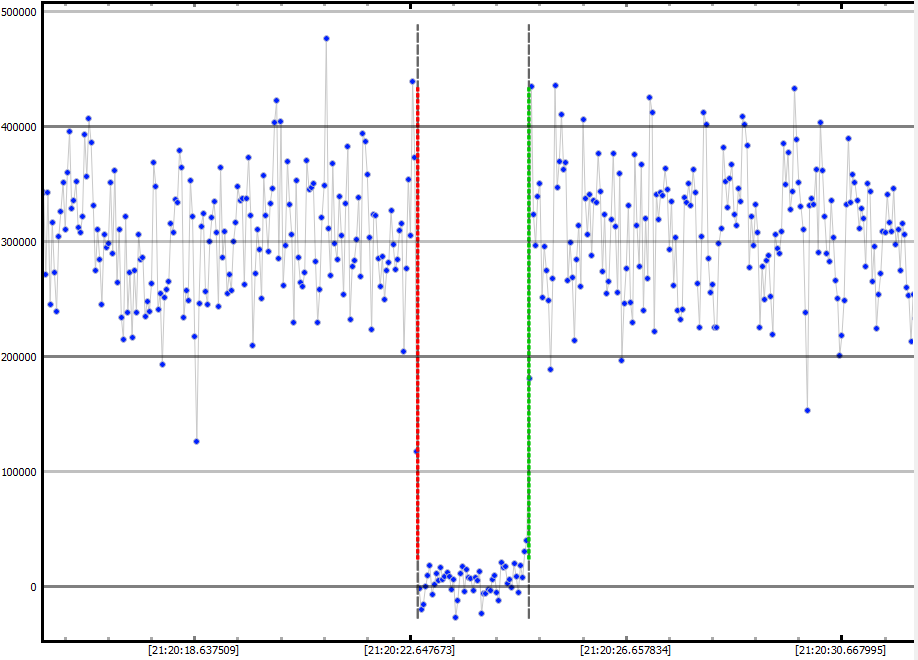Click the 400000 y-axis label
The height and width of the screenshot is (660, 918).
[x=19, y=127]
